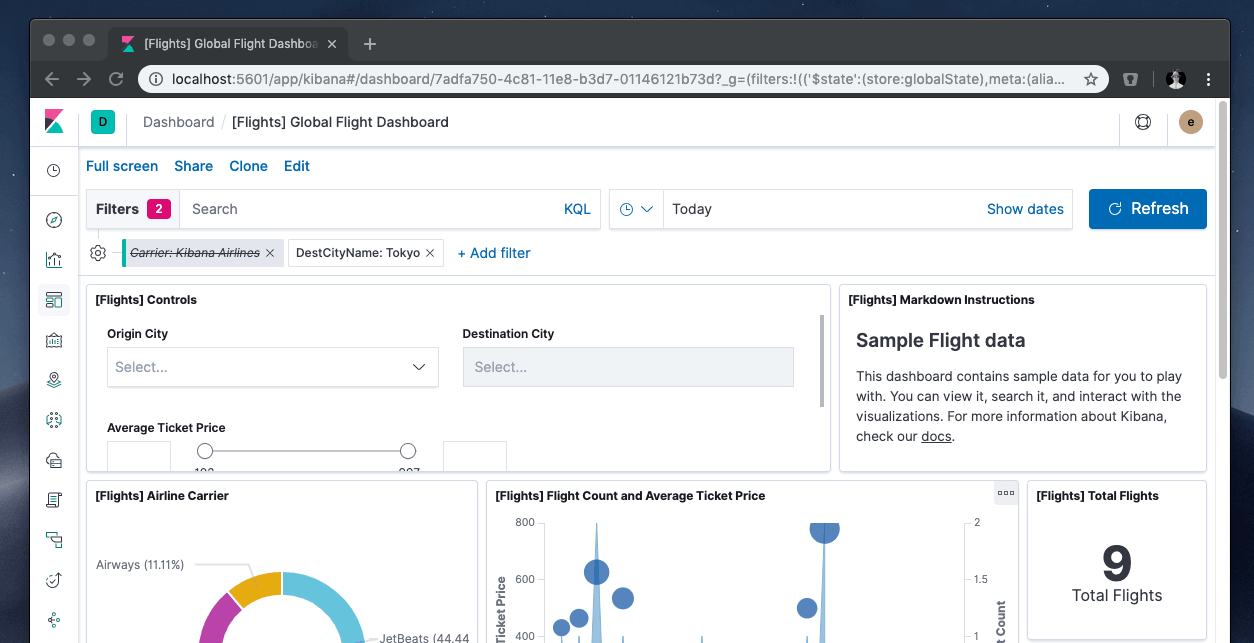The height and width of the screenshot is (643, 1254).
Task: Click the Controls panel vertical scrollbar
Action: [822, 360]
